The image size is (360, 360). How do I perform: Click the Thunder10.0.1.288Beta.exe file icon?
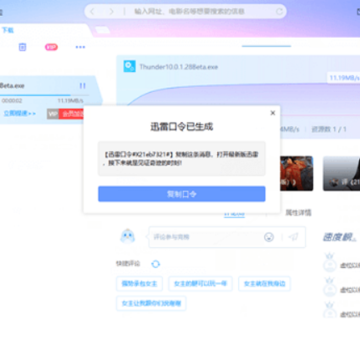pyautogui.click(x=129, y=66)
